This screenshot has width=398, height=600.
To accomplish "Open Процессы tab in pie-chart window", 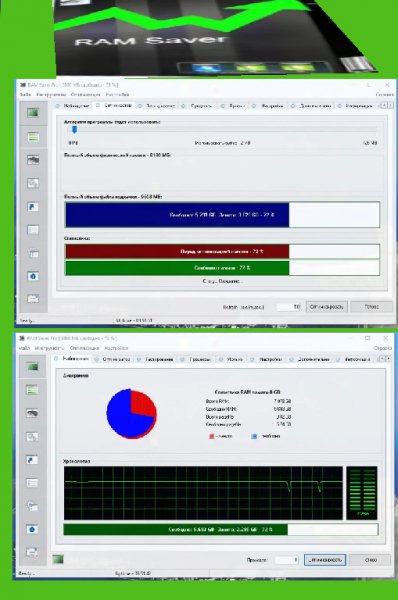I will 196,359.
